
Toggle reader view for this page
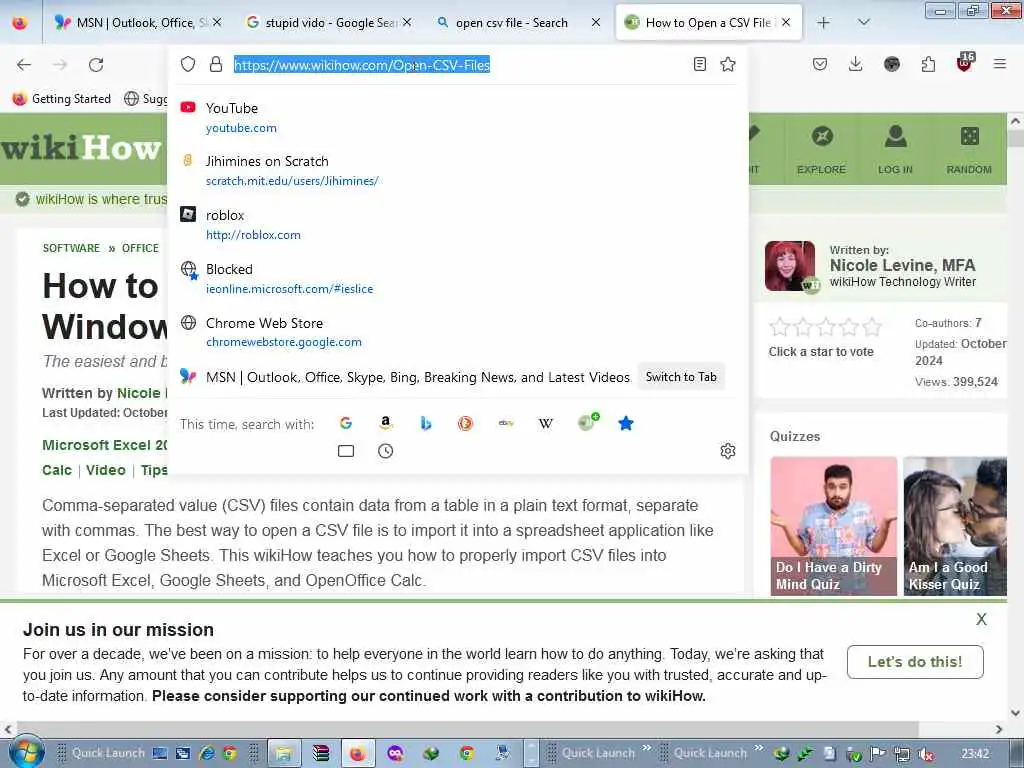[x=699, y=64]
